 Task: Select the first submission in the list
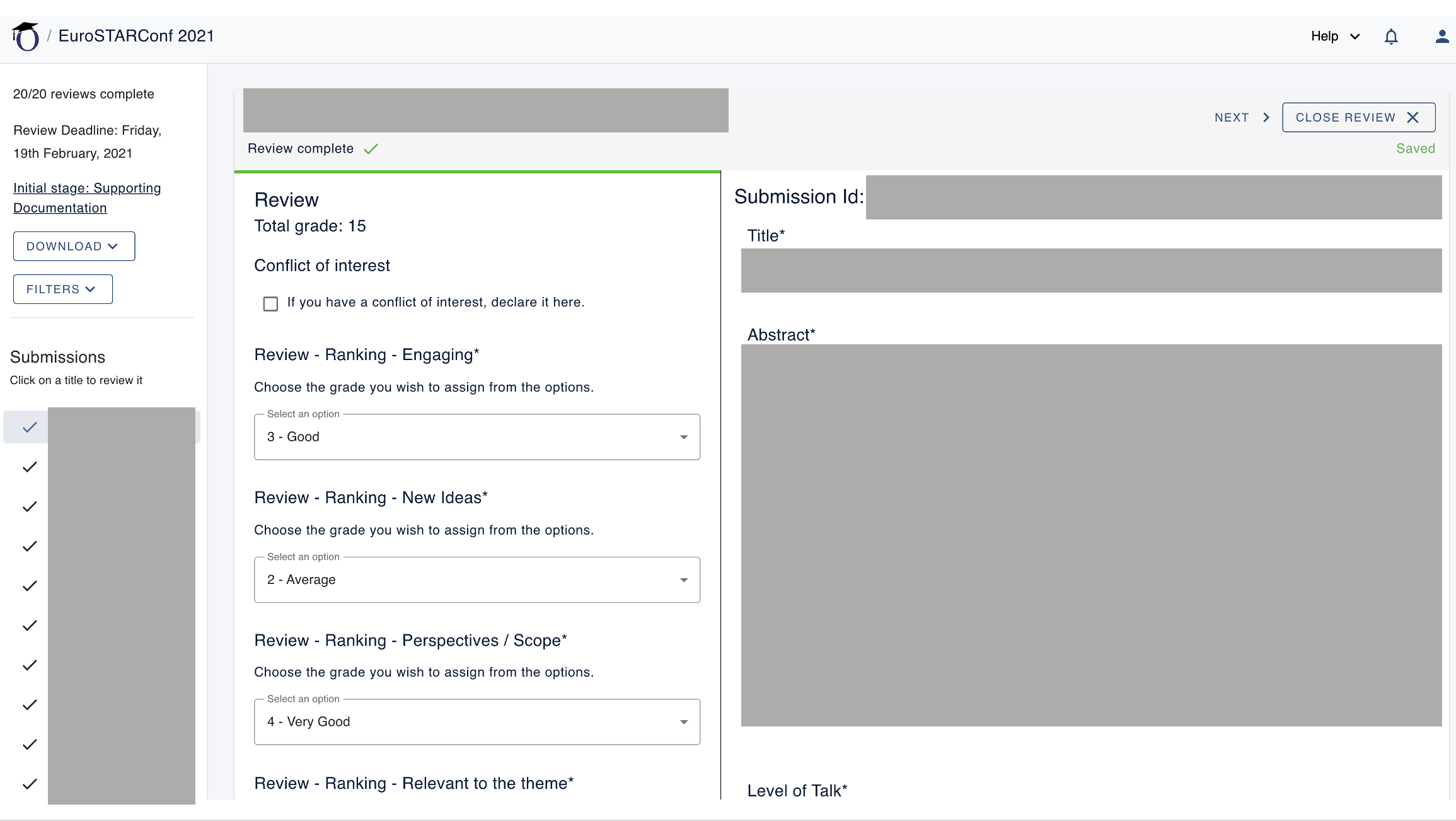[x=101, y=427]
